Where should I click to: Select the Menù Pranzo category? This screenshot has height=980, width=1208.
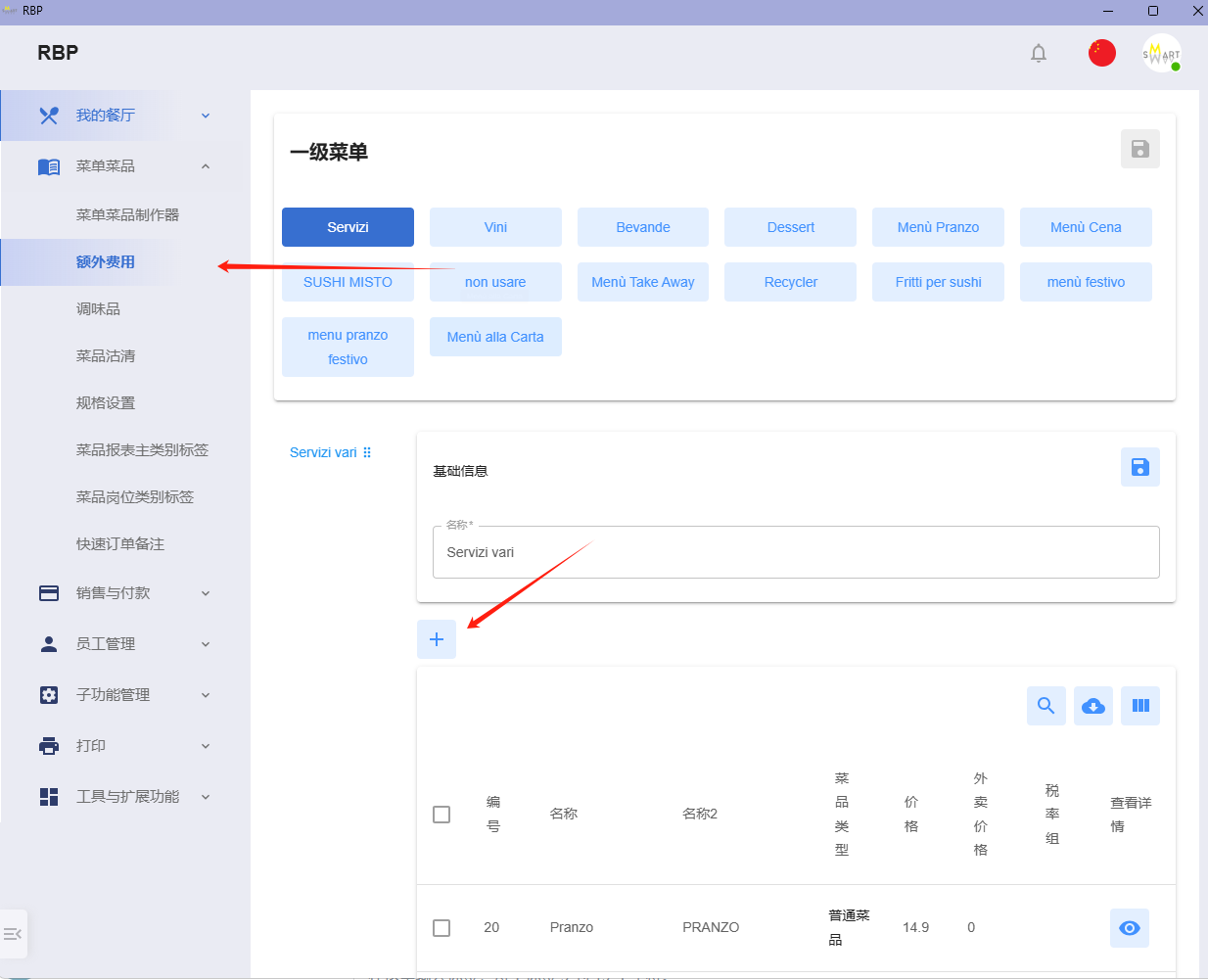(938, 227)
